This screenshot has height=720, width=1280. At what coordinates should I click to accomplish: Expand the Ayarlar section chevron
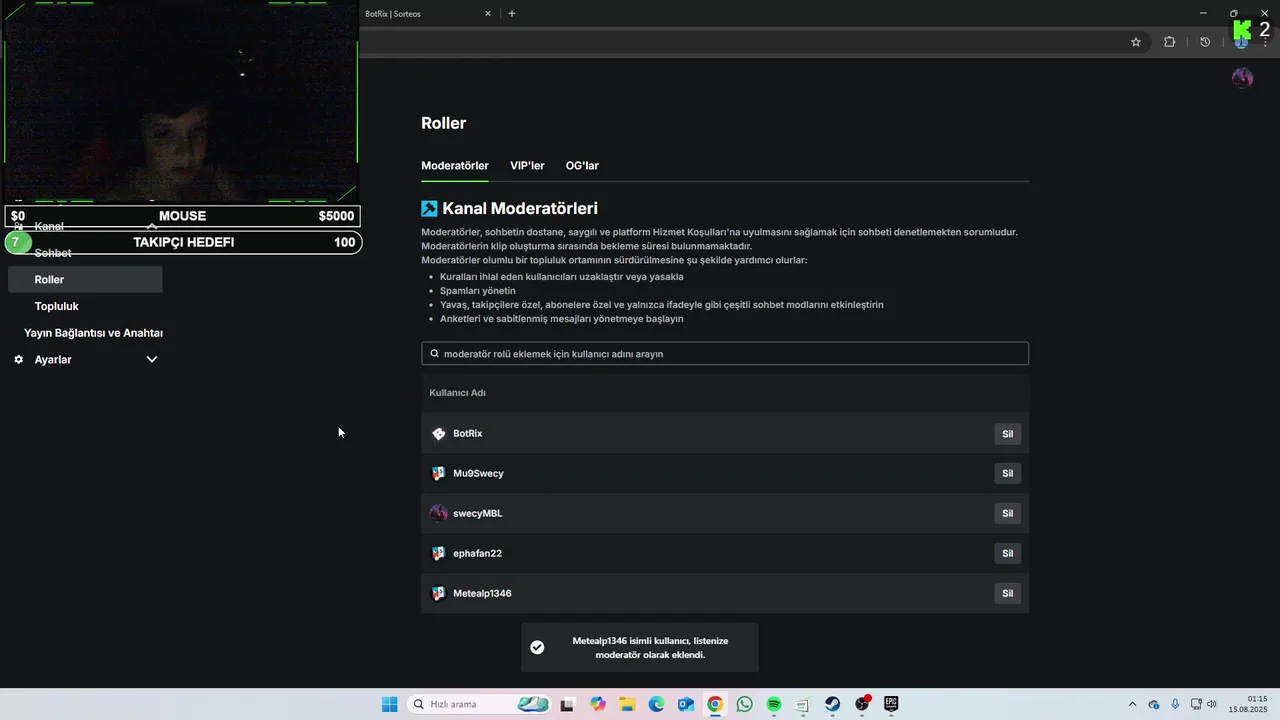click(x=152, y=360)
